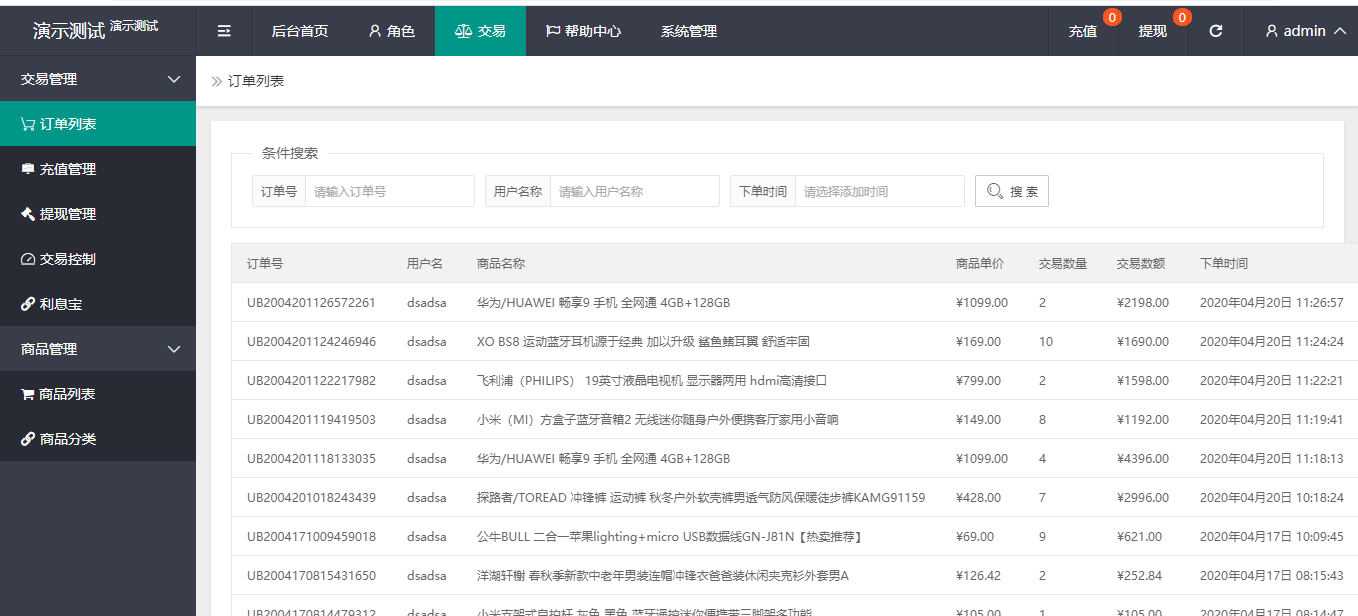Click the refresh icon in top bar
The height and width of the screenshot is (616, 1358).
coord(1216,31)
